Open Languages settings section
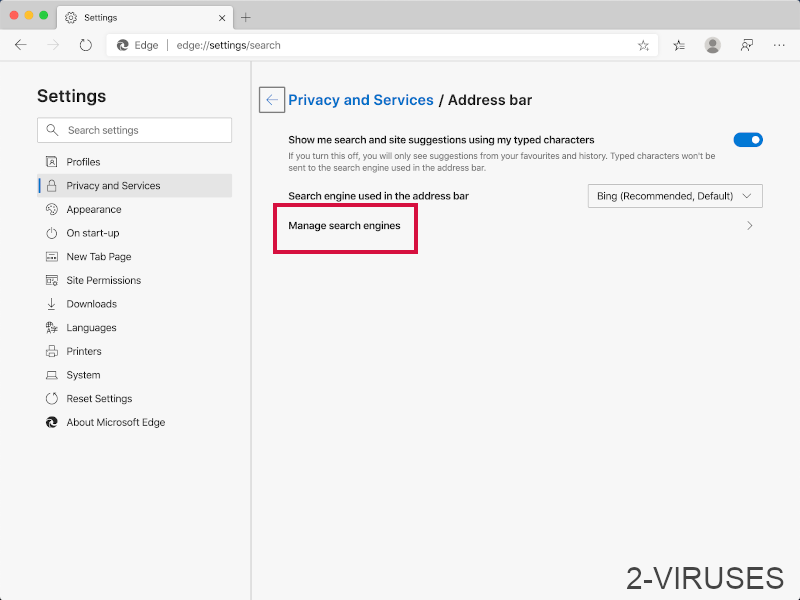800x600 pixels. tap(135, 328)
